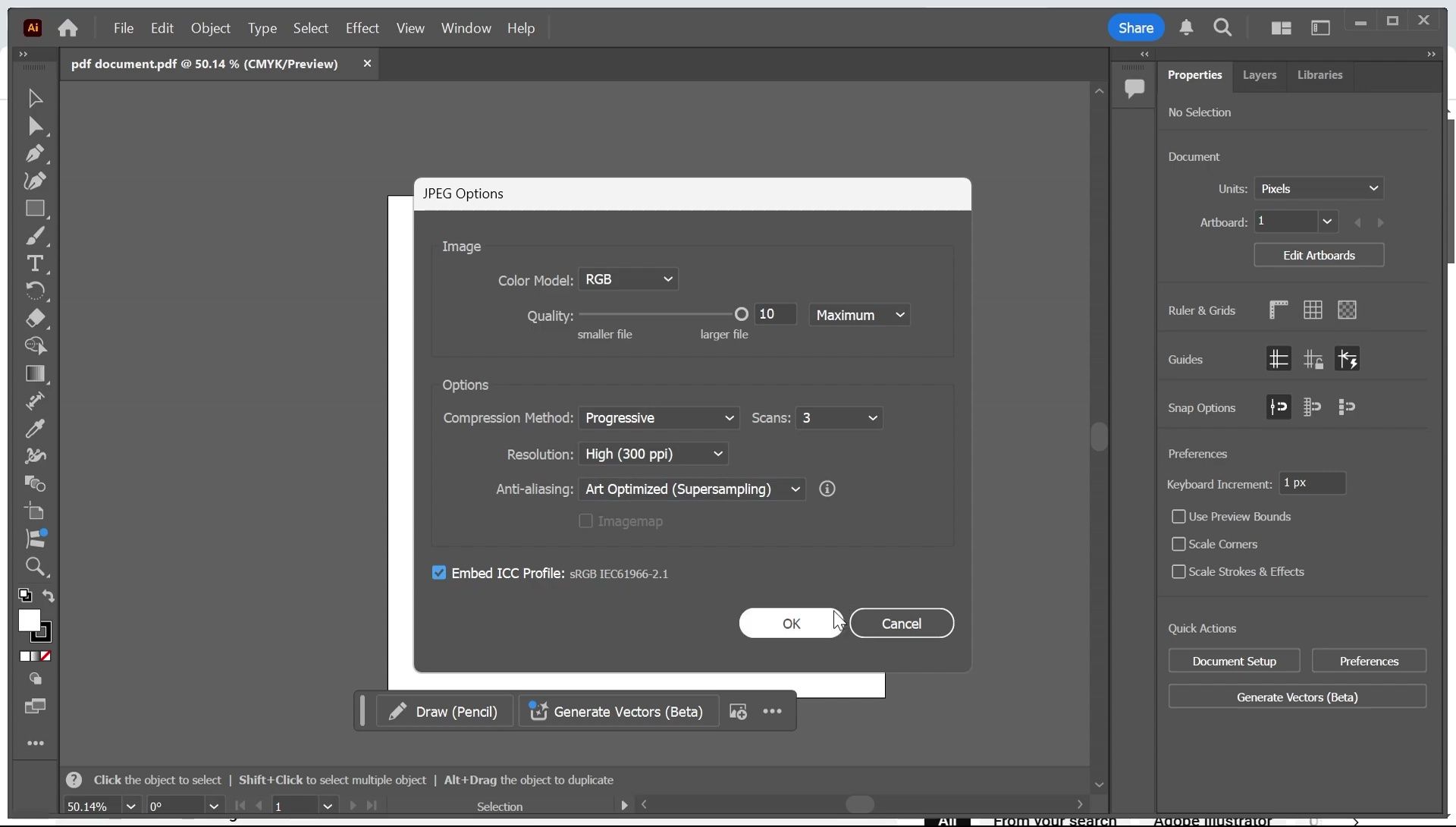
Task: Select the Type tool
Action: [x=35, y=263]
